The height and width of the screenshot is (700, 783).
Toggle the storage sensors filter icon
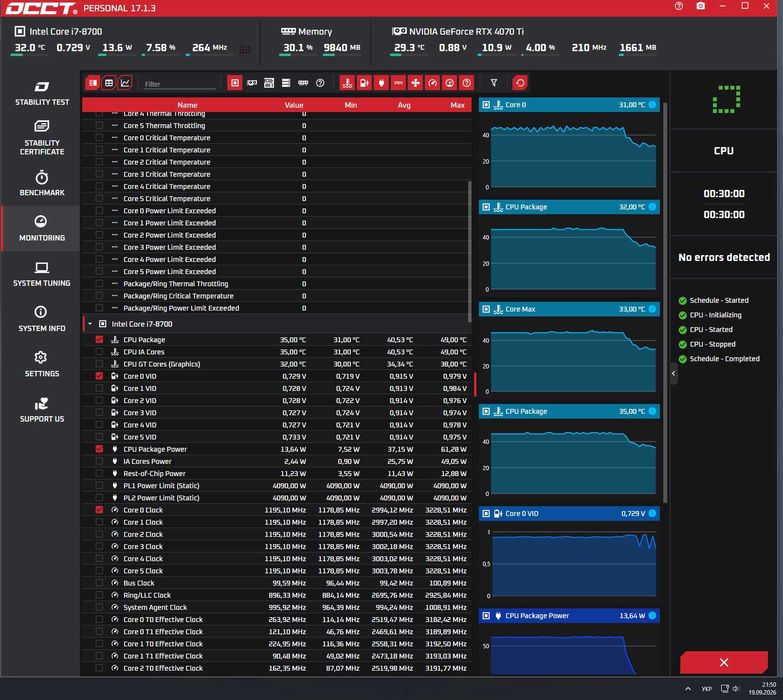[286, 83]
